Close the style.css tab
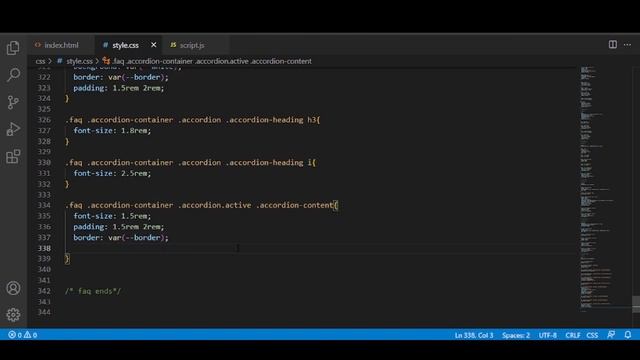The height and width of the screenshot is (360, 640). (153, 45)
